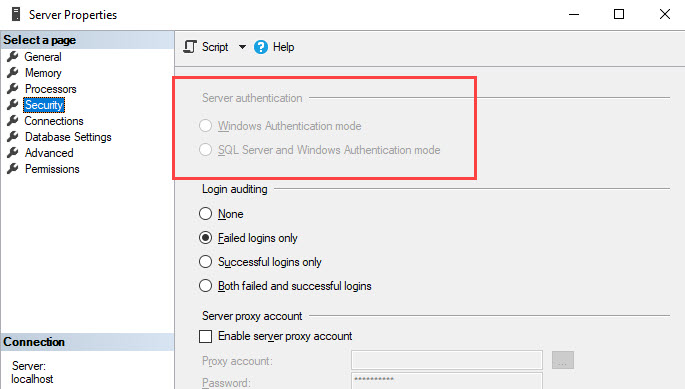Open the Memory page

(x=43, y=73)
